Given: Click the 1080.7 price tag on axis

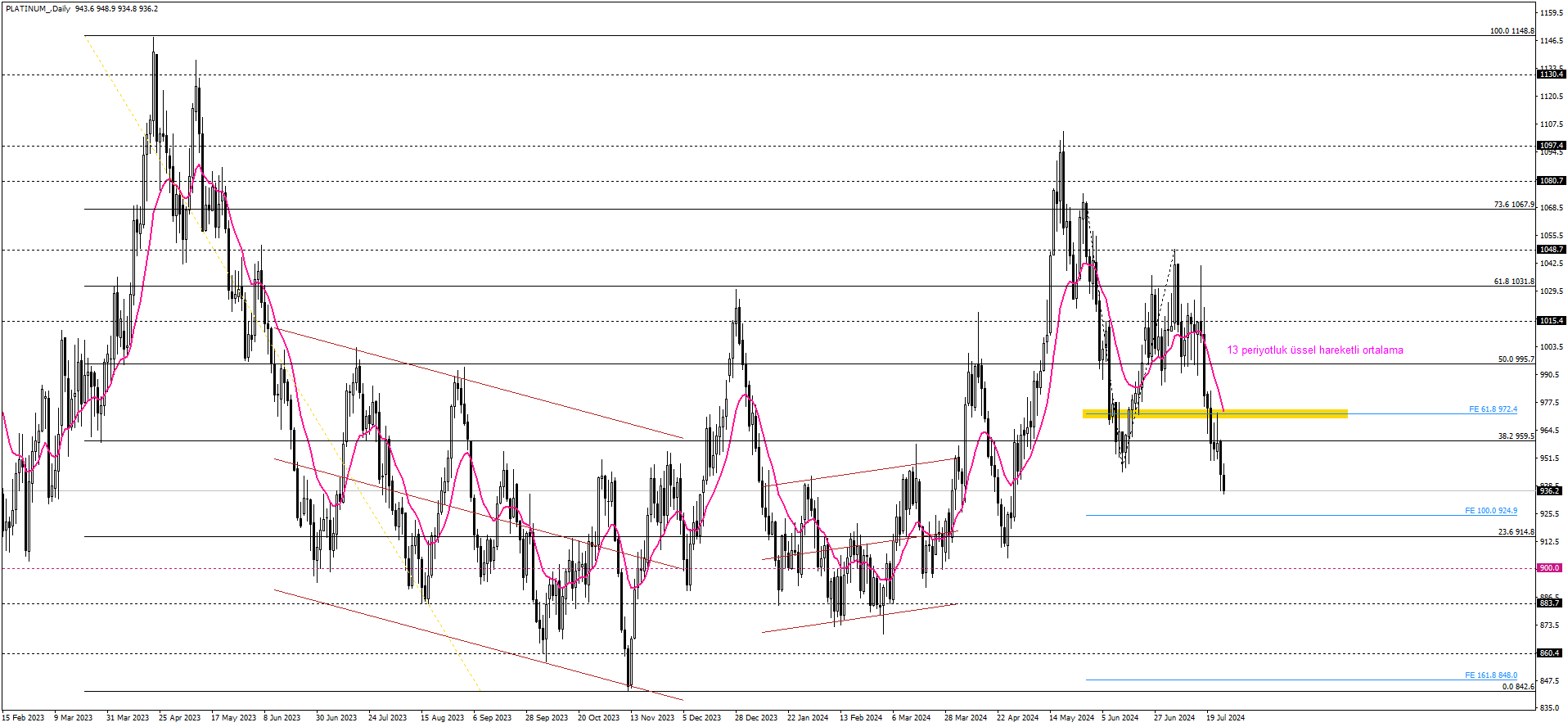Looking at the screenshot, I should coord(1551,181).
